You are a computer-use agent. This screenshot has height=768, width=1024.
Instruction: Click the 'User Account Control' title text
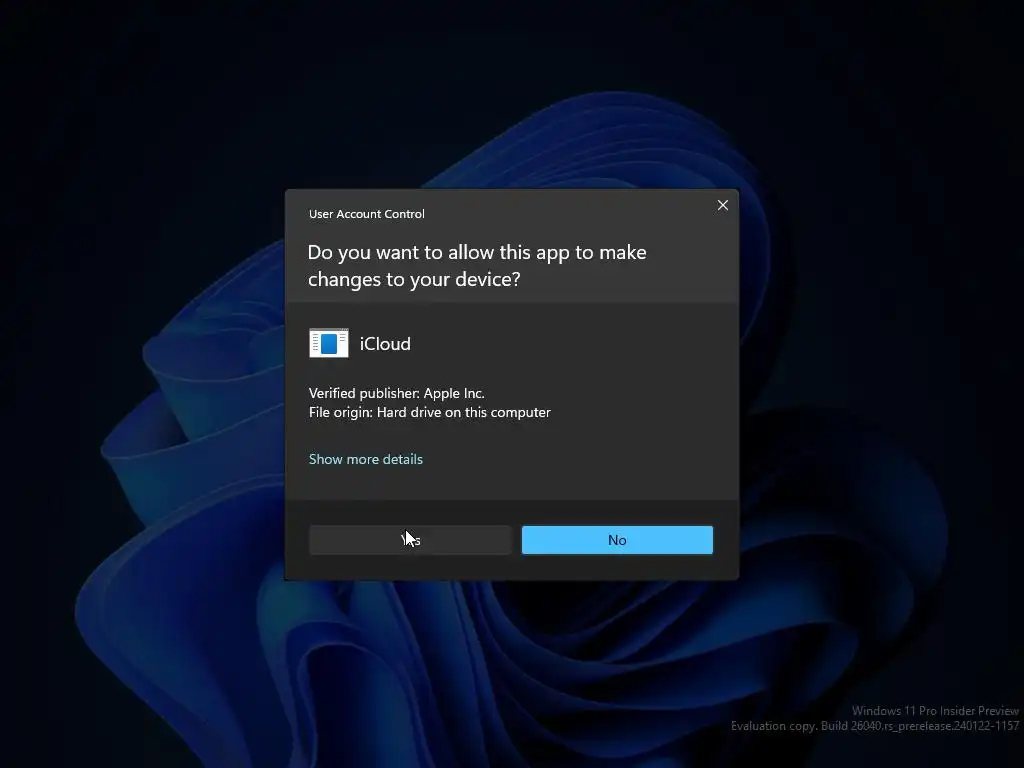click(x=366, y=214)
